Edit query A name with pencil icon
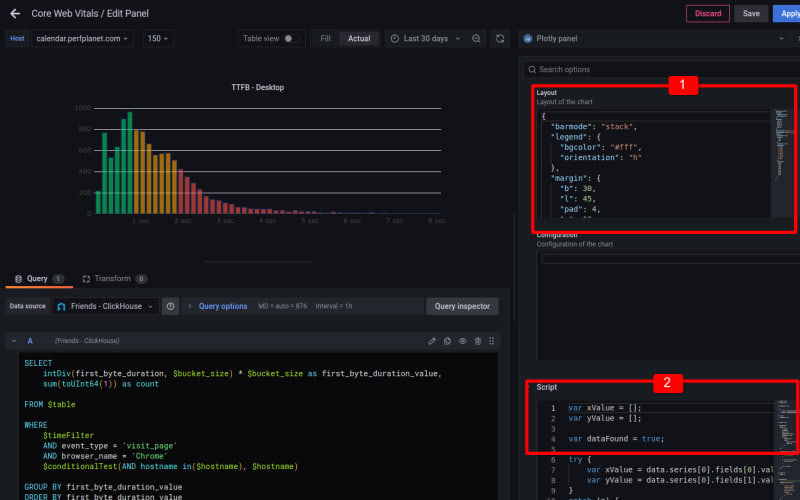The width and height of the screenshot is (800, 500). tap(432, 341)
